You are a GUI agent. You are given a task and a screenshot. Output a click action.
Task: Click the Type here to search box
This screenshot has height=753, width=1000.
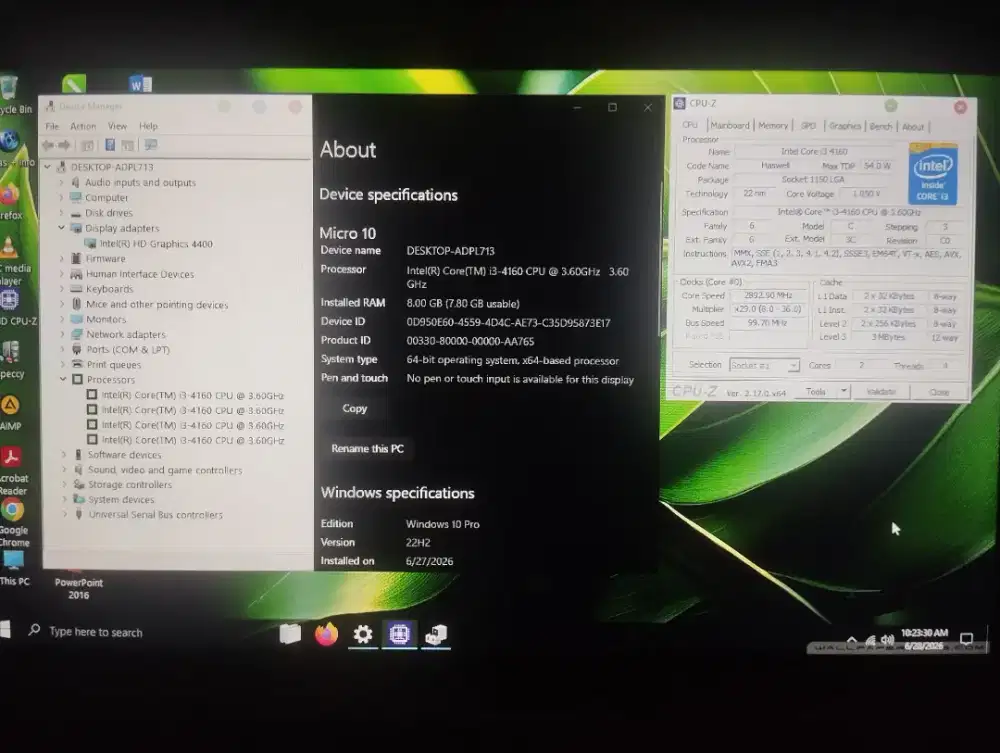coord(96,632)
